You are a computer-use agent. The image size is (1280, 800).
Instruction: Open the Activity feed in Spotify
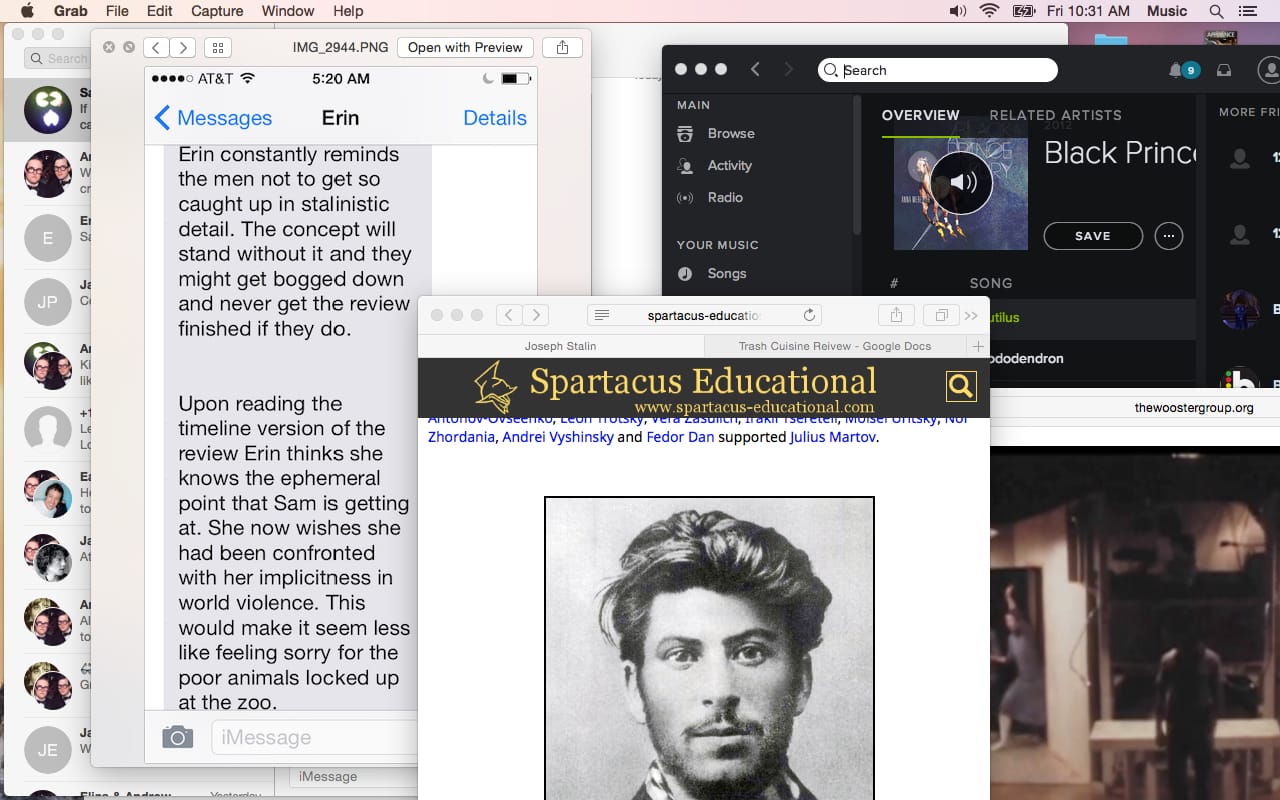[727, 165]
